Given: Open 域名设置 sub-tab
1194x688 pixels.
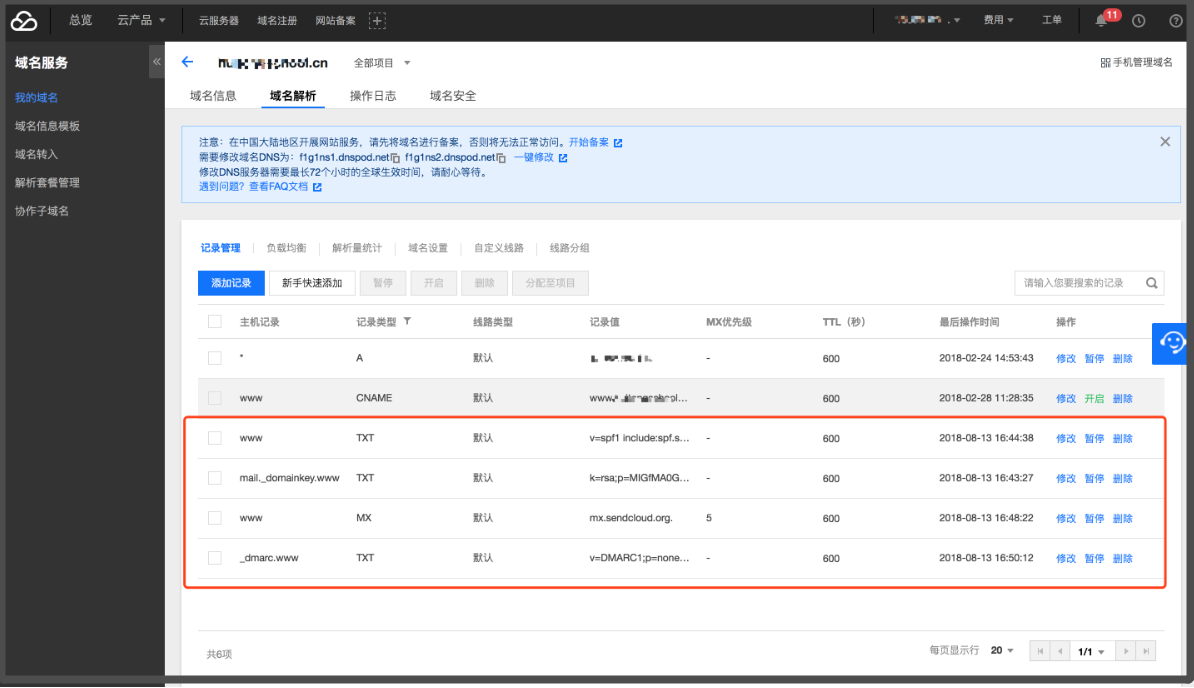Looking at the screenshot, I should coord(428,248).
